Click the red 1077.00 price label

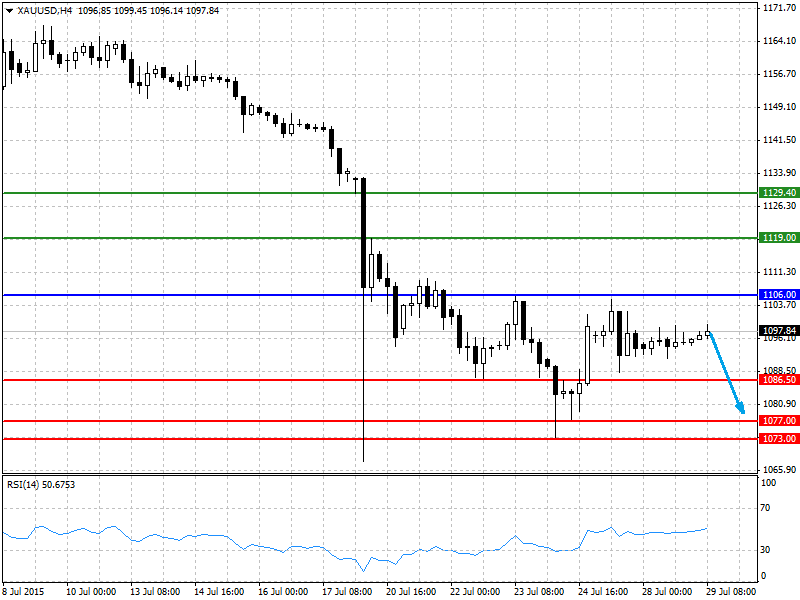[x=779, y=421]
